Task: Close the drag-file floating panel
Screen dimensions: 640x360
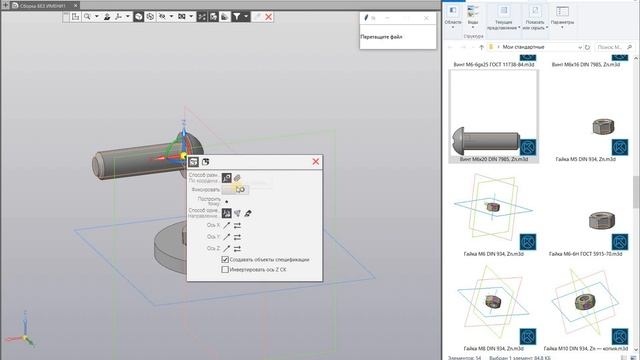Action: pyautogui.click(x=426, y=18)
